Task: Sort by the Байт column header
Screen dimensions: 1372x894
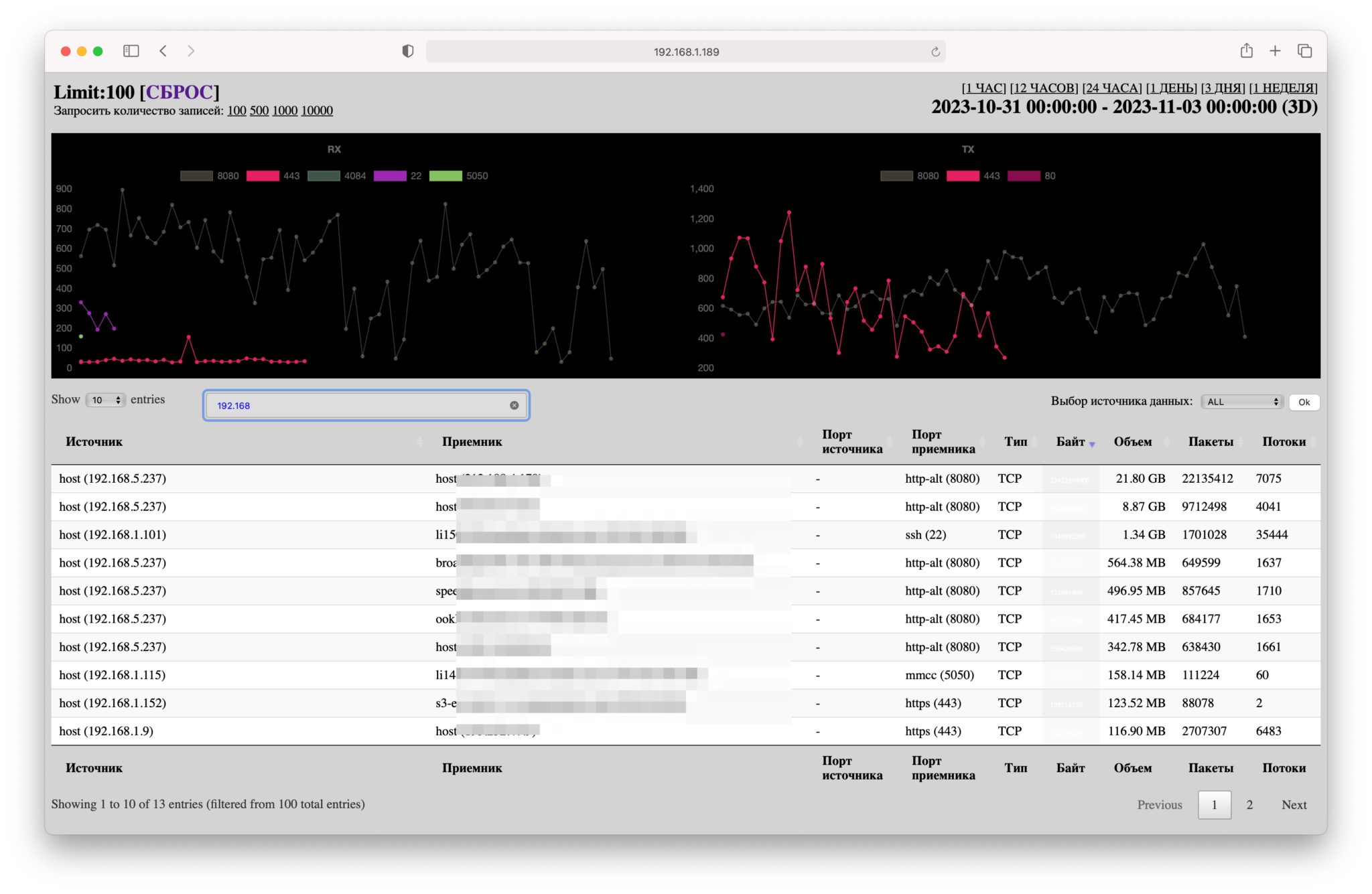Action: [x=1070, y=441]
